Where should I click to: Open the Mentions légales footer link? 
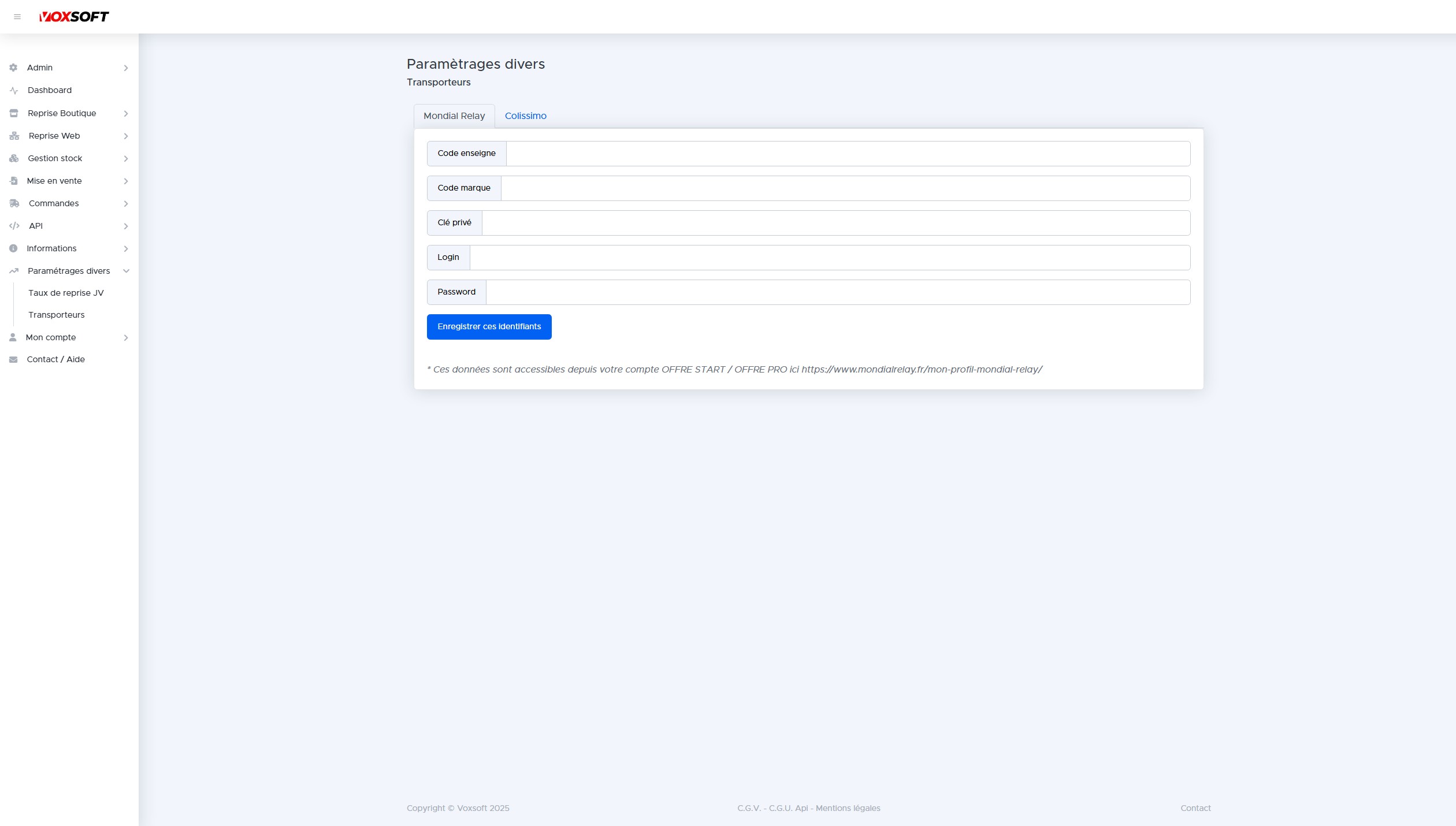click(x=848, y=808)
